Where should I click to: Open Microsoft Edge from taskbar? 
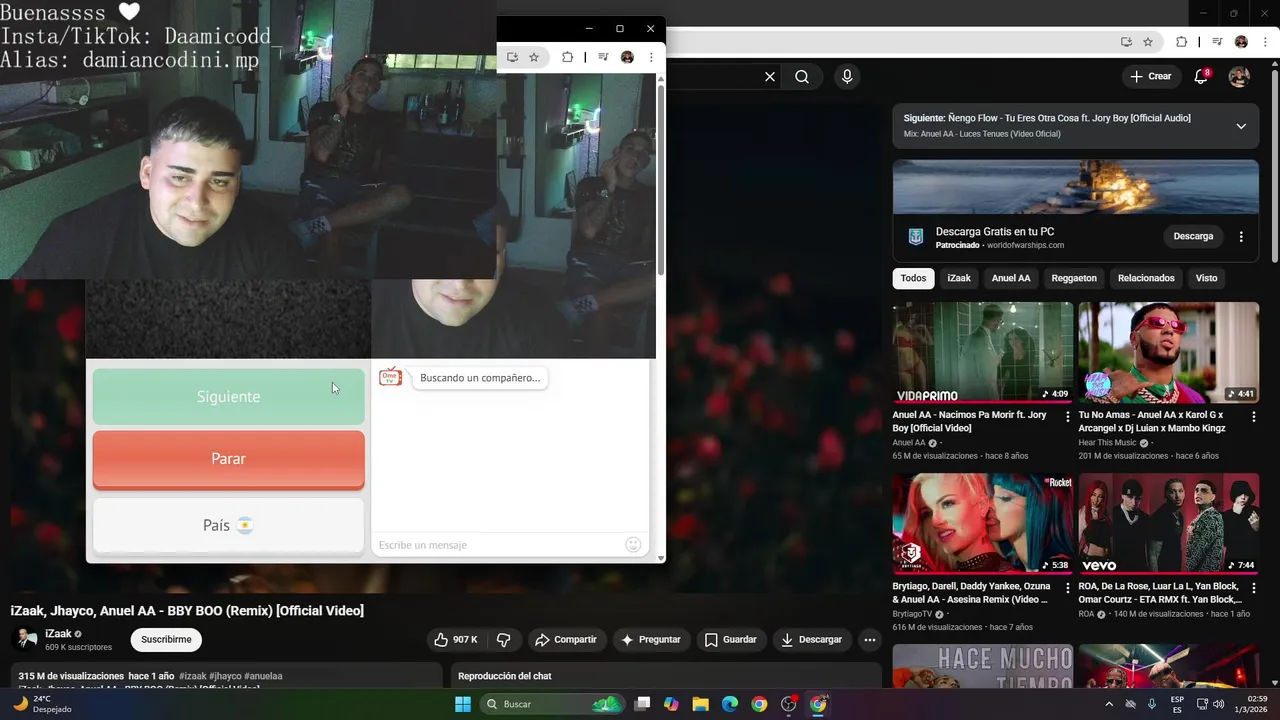[x=730, y=704]
